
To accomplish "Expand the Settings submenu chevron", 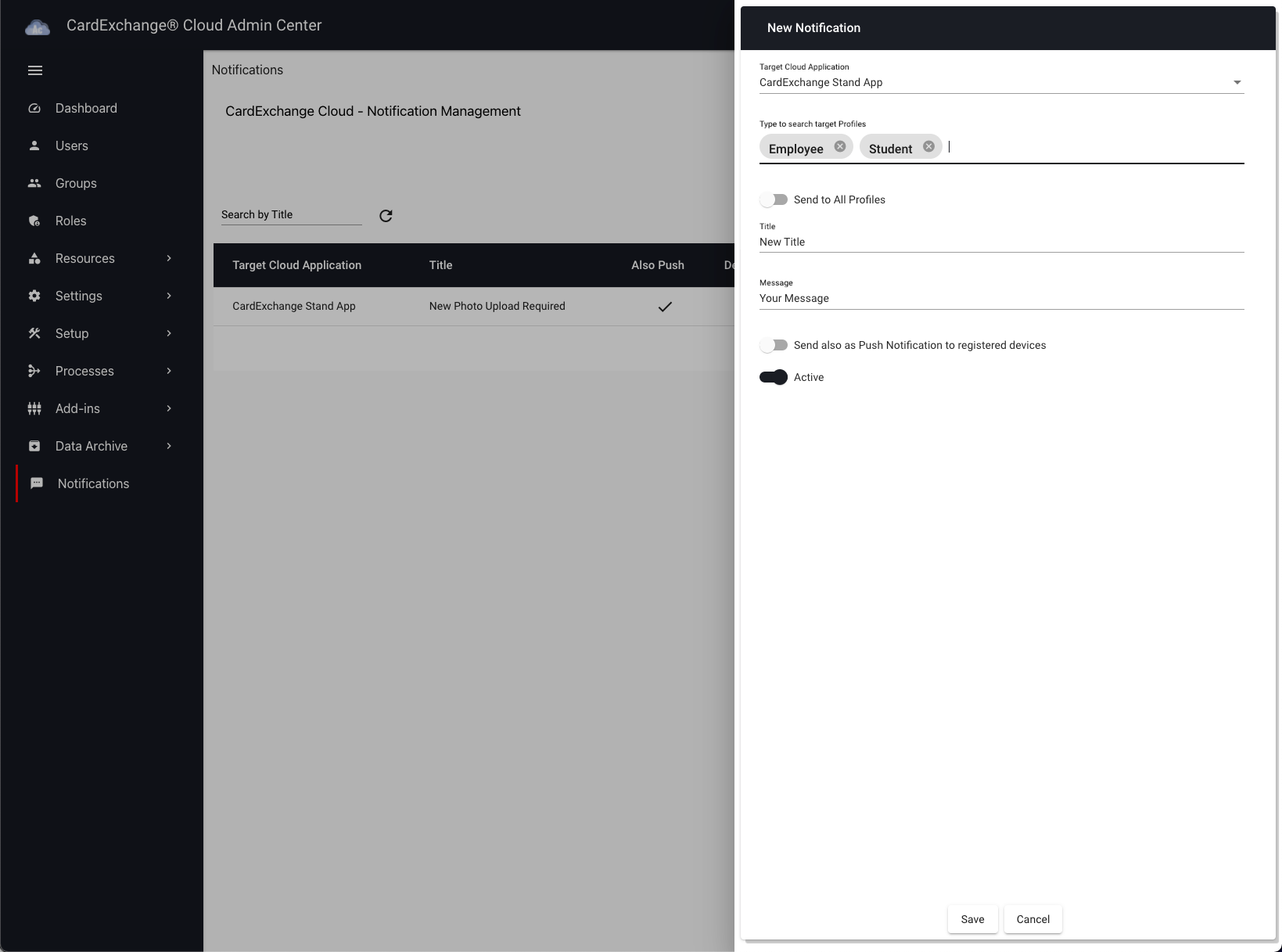I will [169, 296].
